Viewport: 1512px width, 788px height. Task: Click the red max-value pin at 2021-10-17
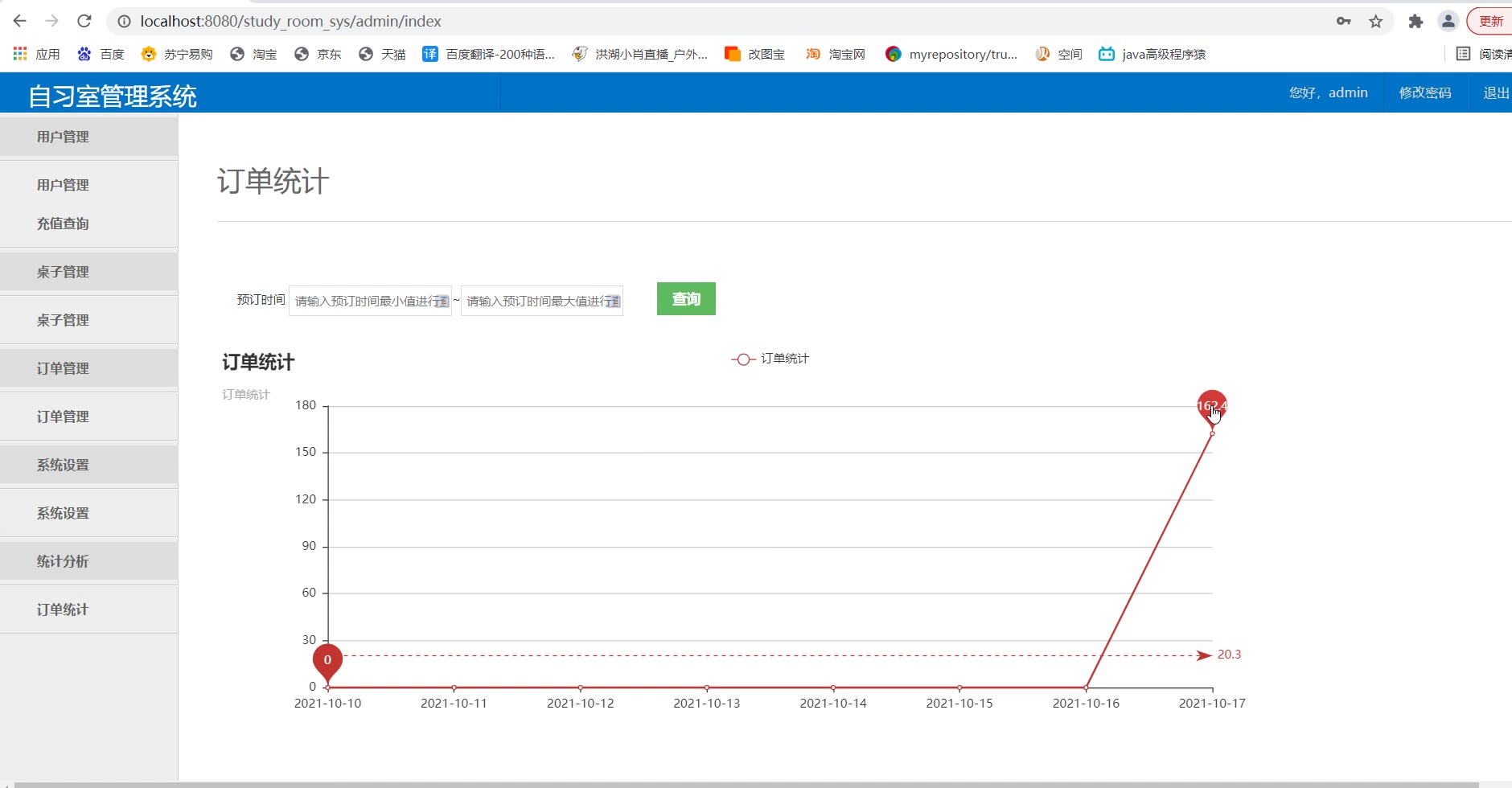click(x=1212, y=407)
